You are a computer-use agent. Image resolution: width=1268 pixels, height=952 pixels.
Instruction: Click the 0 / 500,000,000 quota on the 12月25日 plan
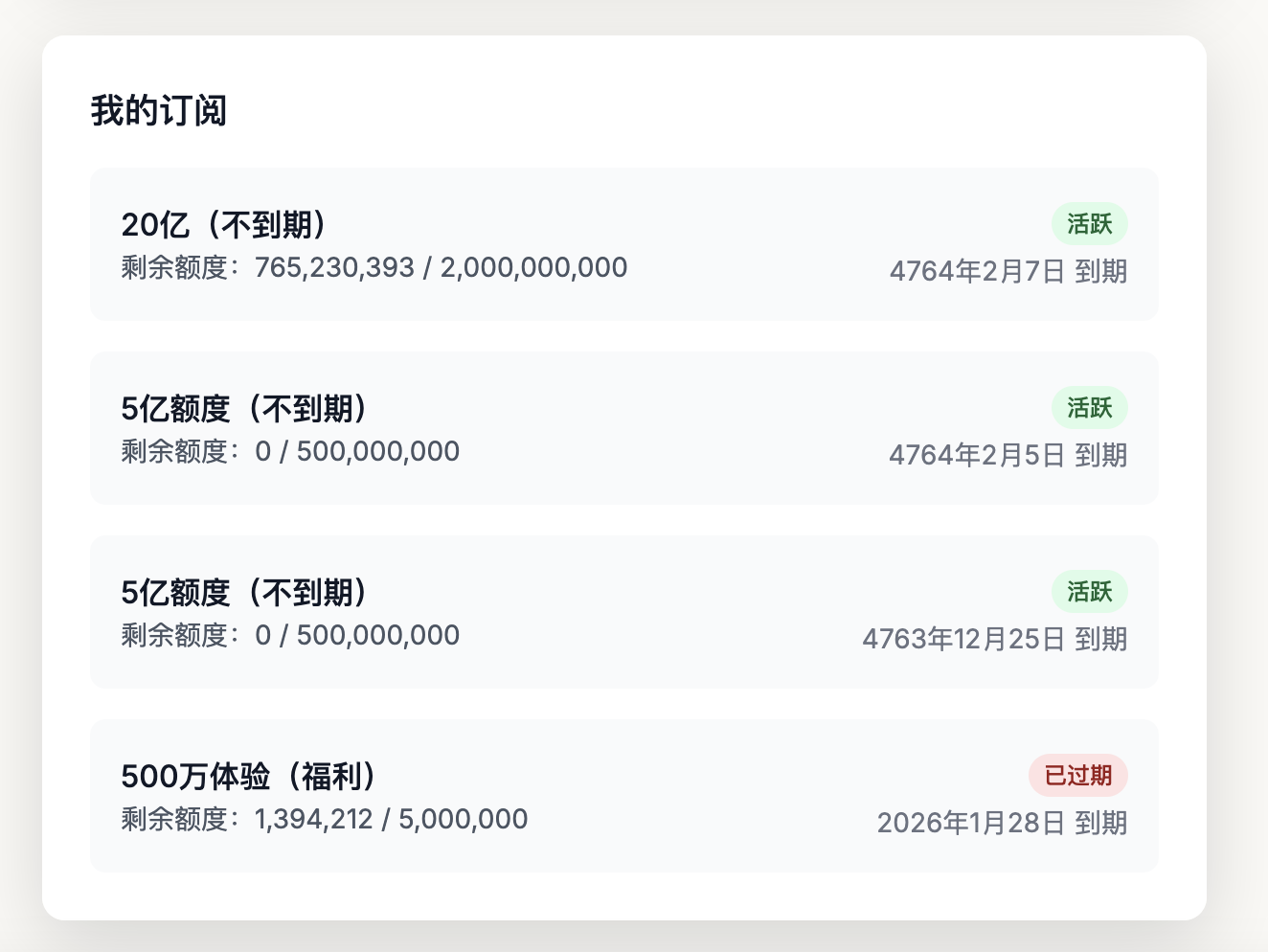357,635
